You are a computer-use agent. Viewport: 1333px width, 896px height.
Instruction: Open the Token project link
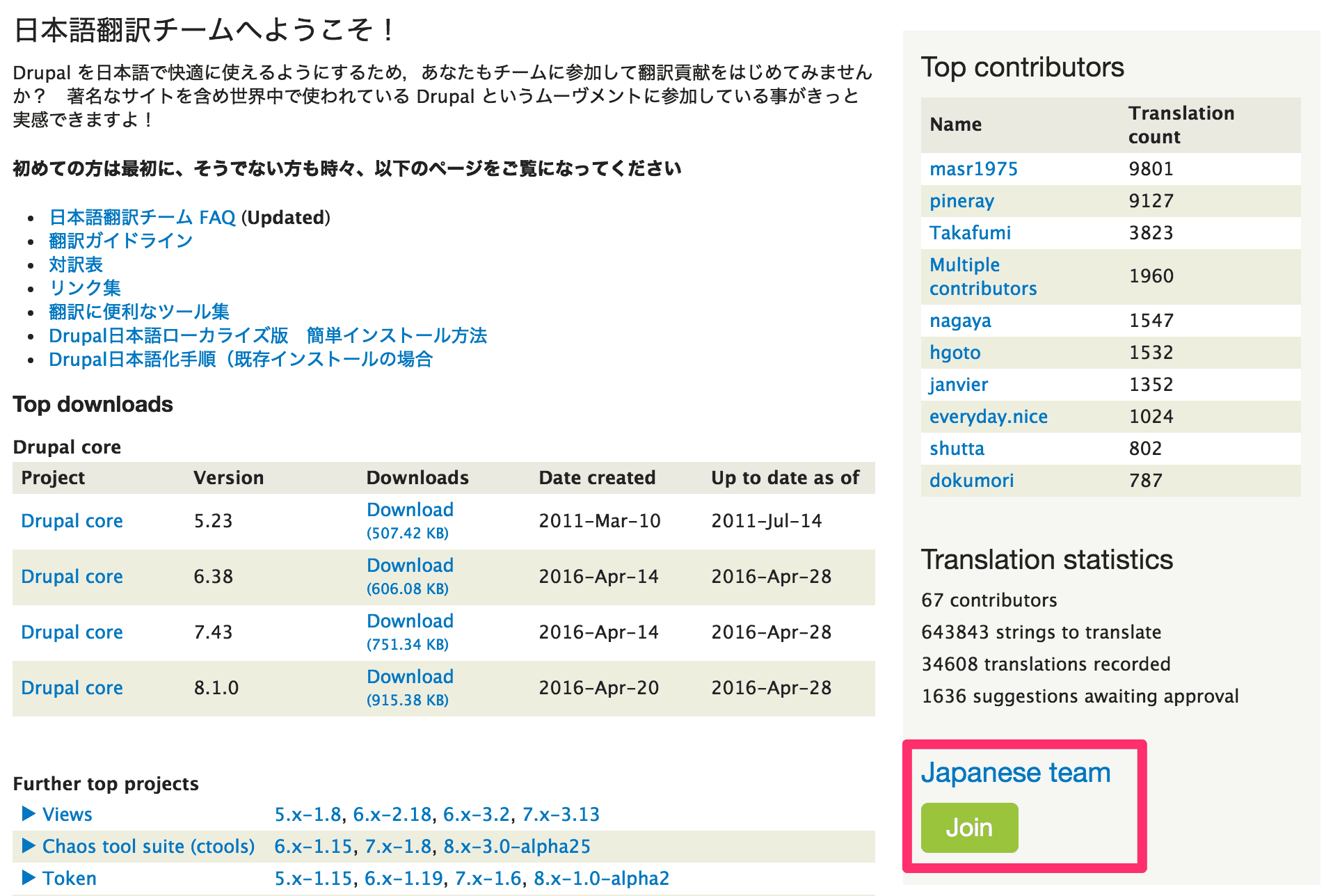pyautogui.click(x=69, y=878)
